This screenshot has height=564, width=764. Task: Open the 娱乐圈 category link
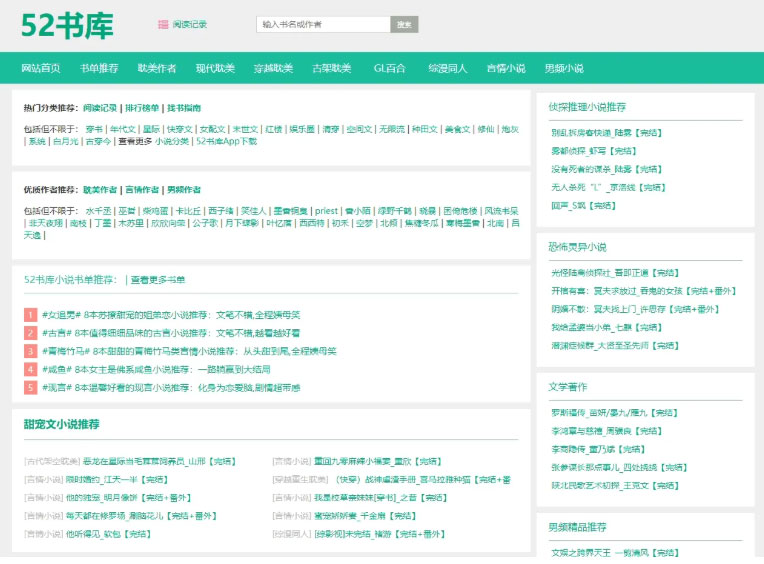pyautogui.click(x=302, y=129)
